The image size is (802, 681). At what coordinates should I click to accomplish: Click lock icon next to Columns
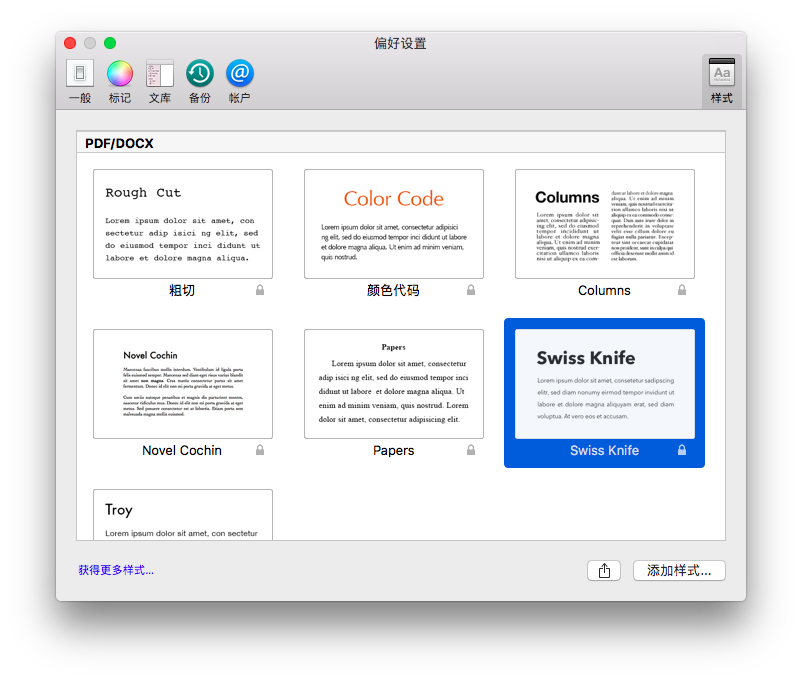coord(682,291)
